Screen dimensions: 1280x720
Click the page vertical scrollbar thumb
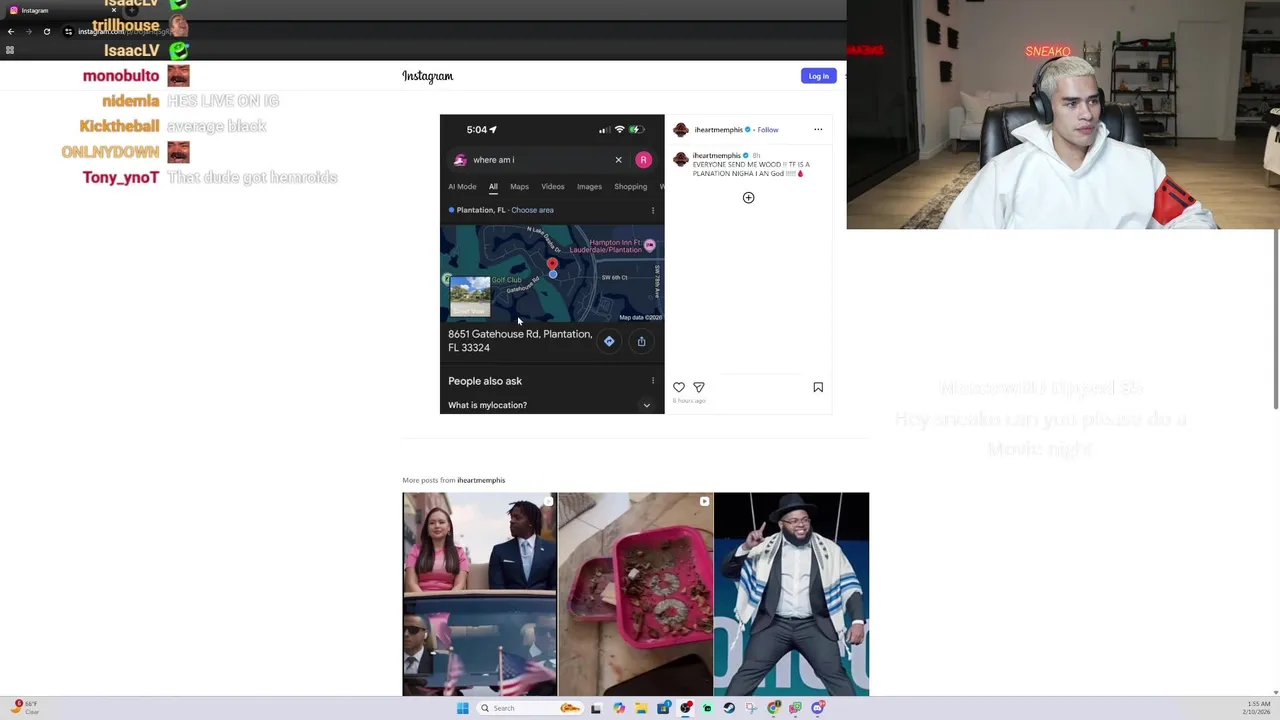1275,318
